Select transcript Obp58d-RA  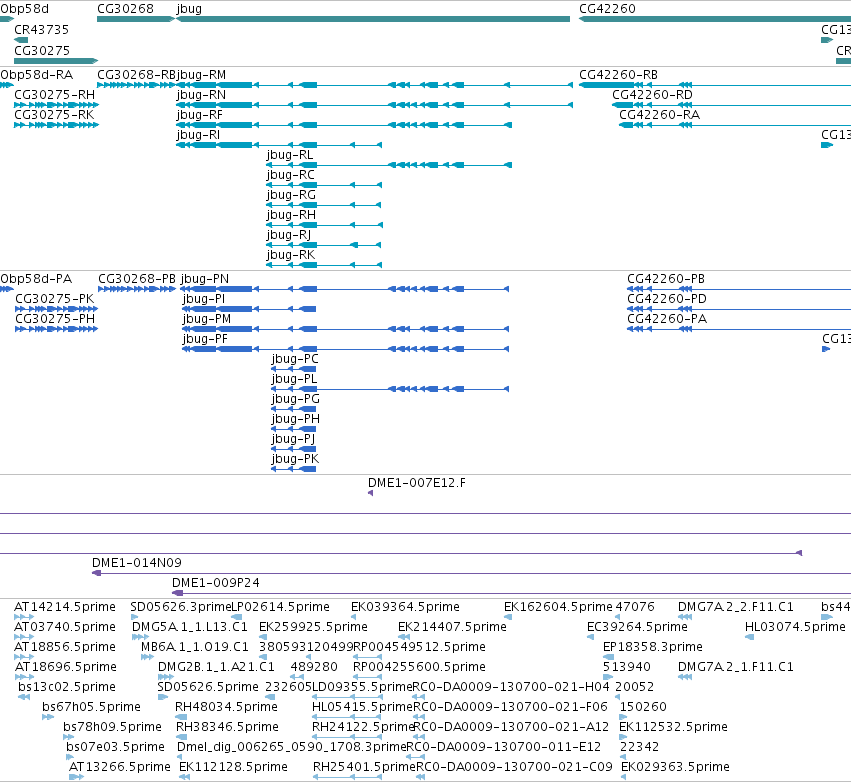(36, 75)
